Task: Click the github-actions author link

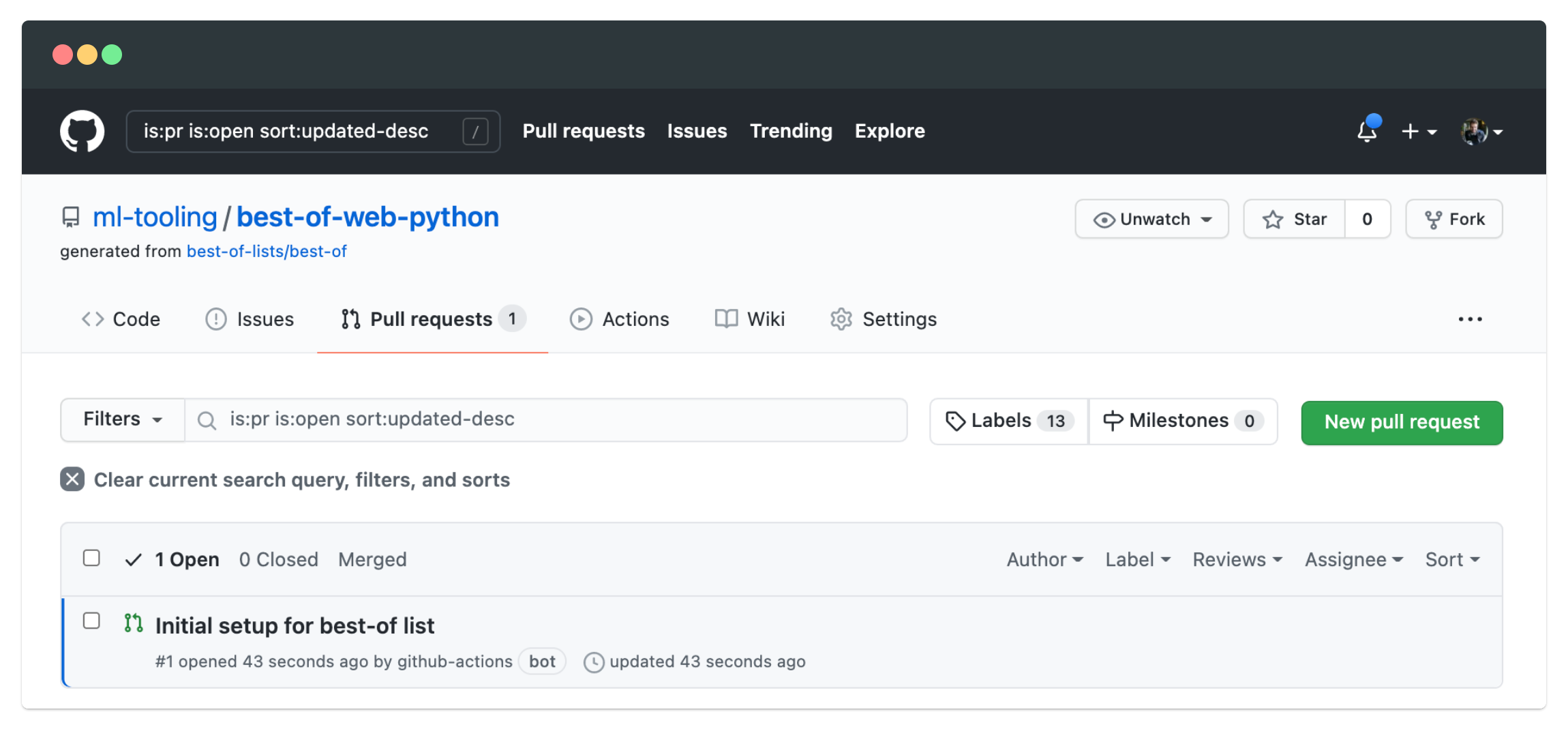Action: 455,661
